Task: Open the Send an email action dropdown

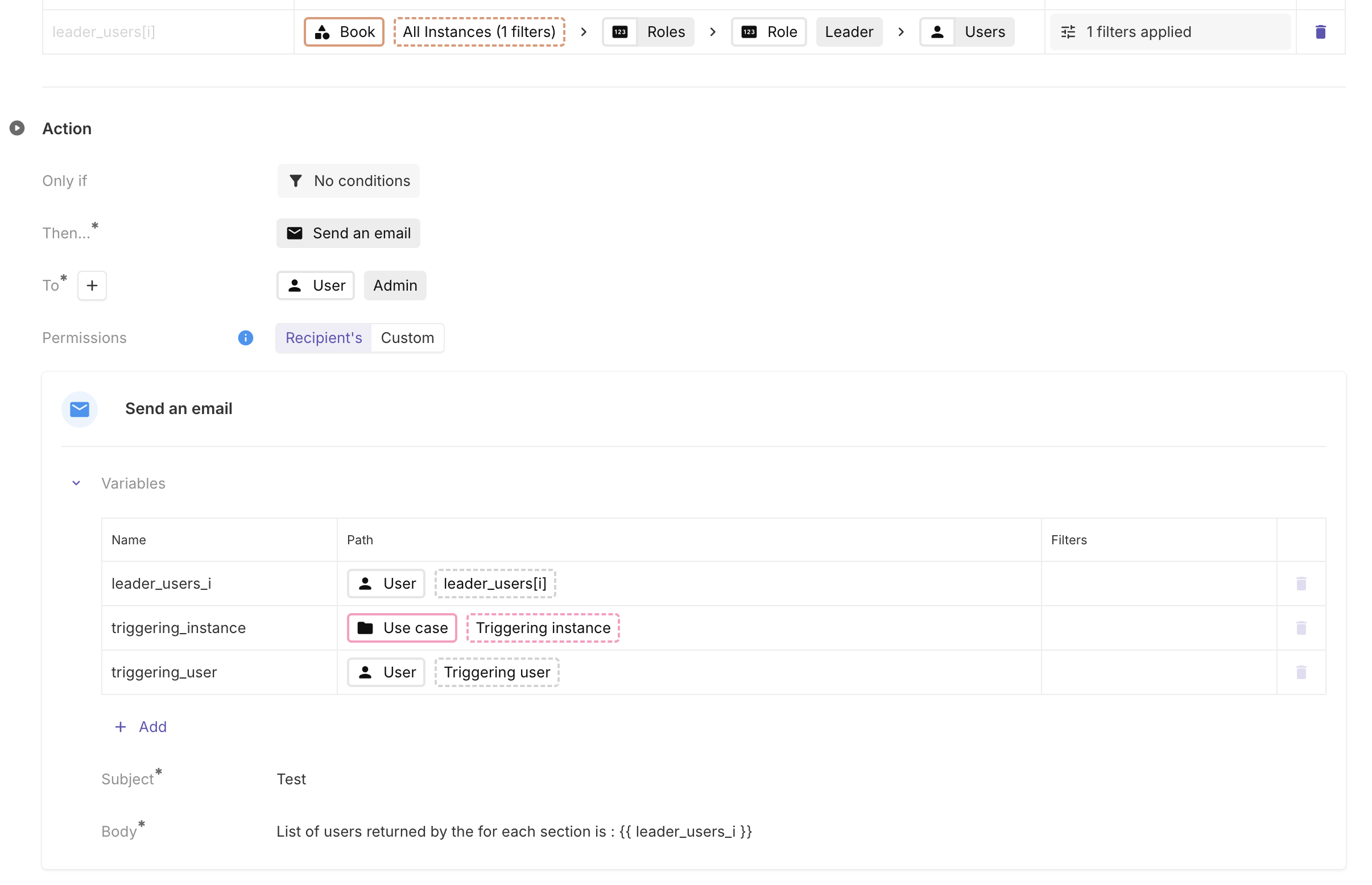Action: [348, 233]
